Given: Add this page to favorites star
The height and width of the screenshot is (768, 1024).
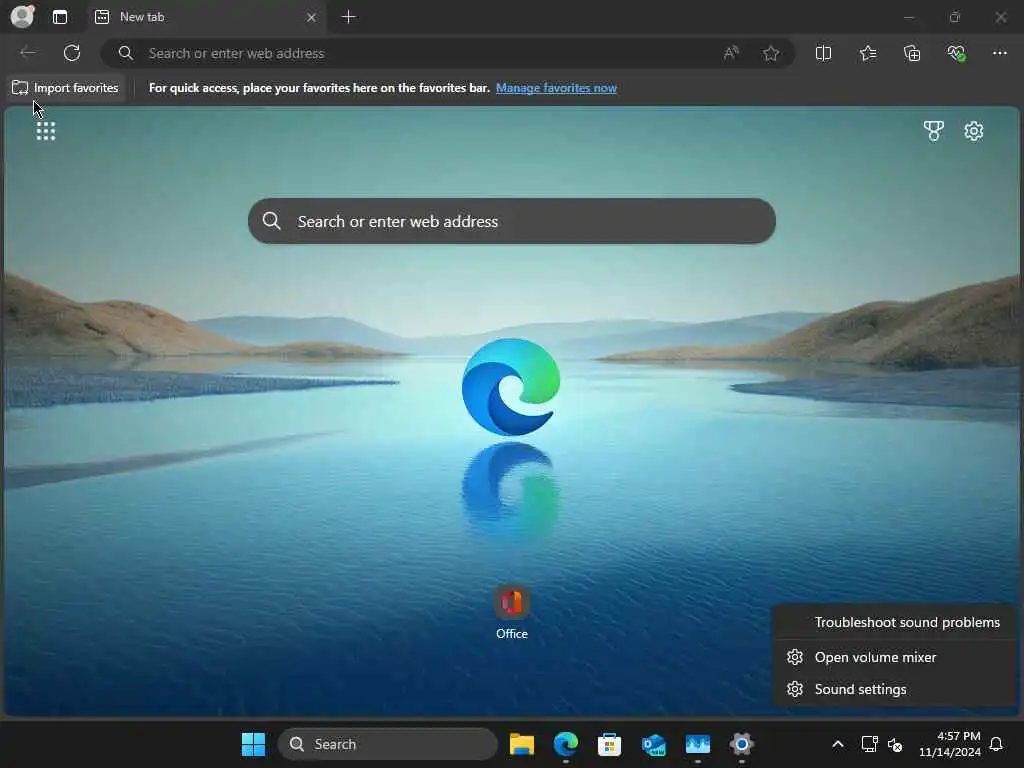Looking at the screenshot, I should [771, 54].
